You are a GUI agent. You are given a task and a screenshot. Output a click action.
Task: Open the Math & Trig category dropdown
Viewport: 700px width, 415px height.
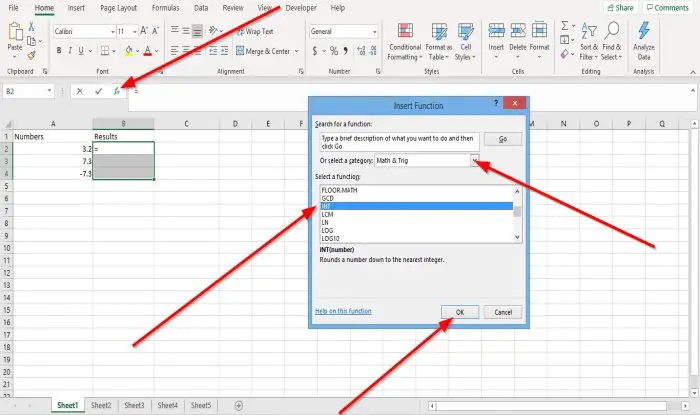coord(475,161)
